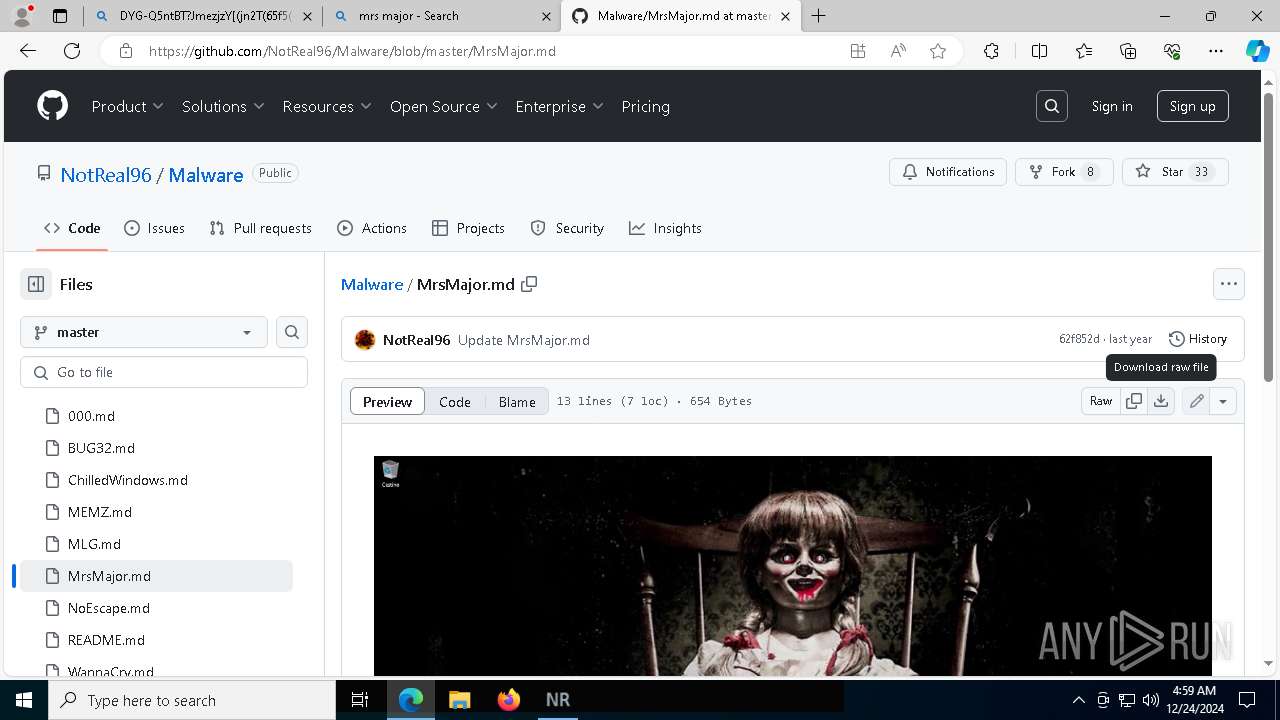
Task: Click Sign up button
Action: (1193, 106)
